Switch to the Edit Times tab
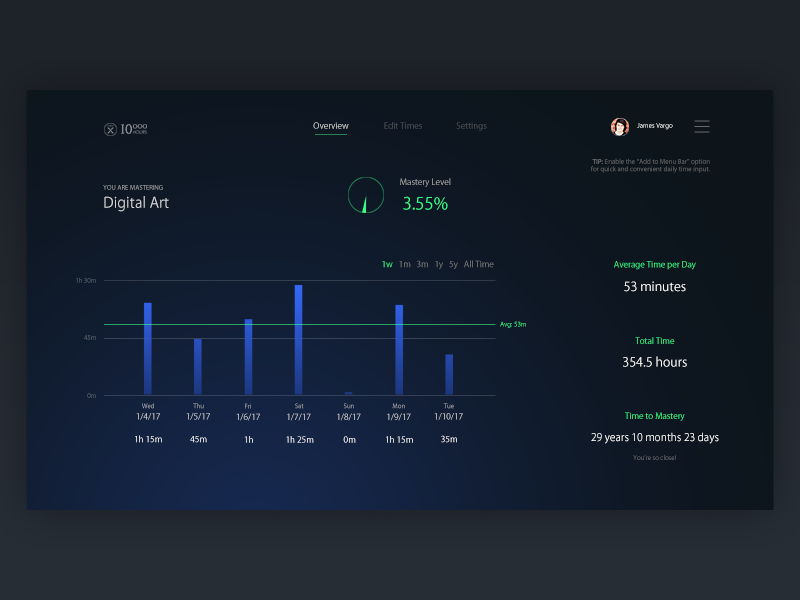The height and width of the screenshot is (600, 800). click(x=402, y=125)
